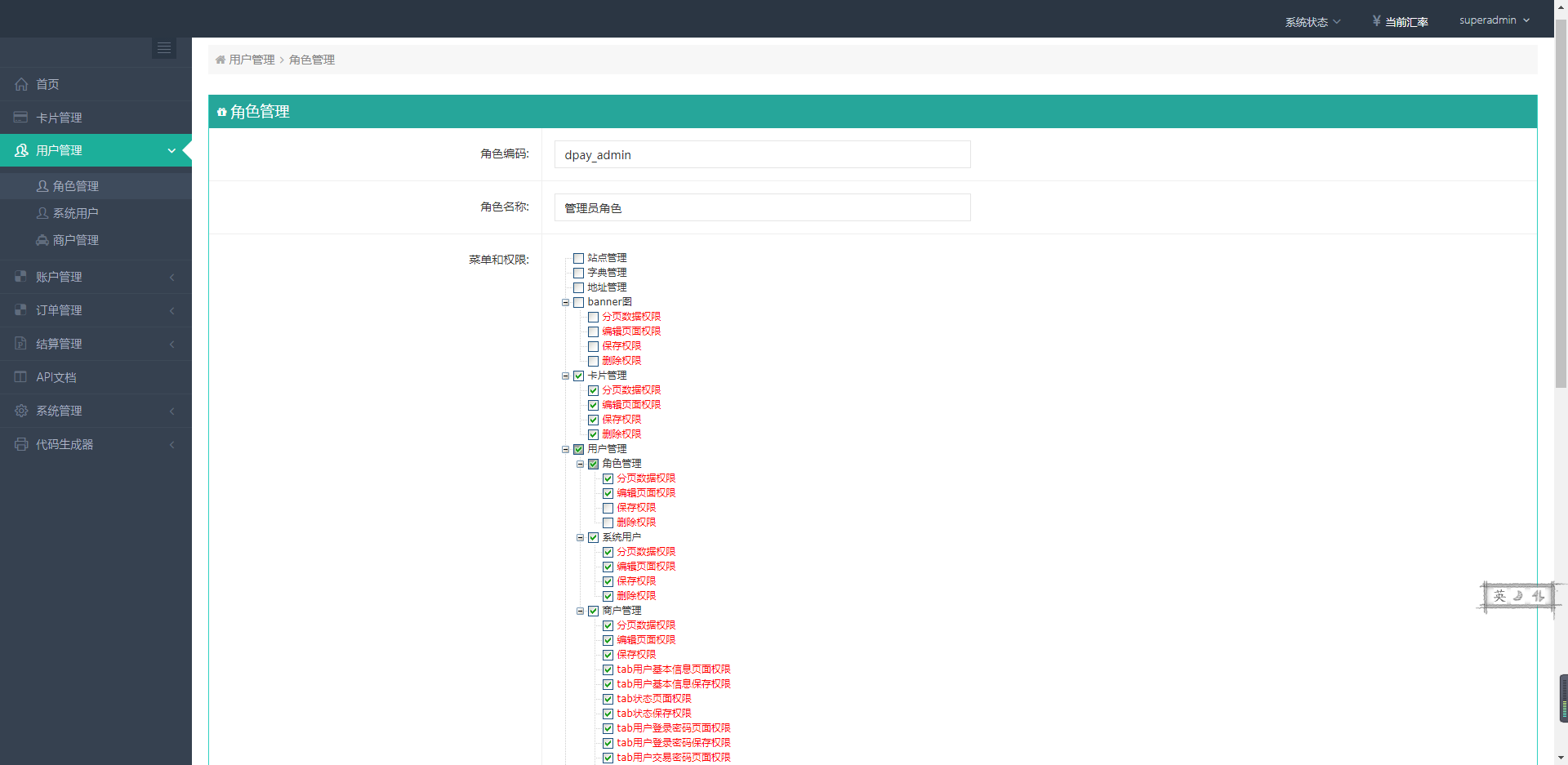Image resolution: width=1568 pixels, height=765 pixels.
Task: Collapse the 商户管理 tree node
Action: [580, 611]
